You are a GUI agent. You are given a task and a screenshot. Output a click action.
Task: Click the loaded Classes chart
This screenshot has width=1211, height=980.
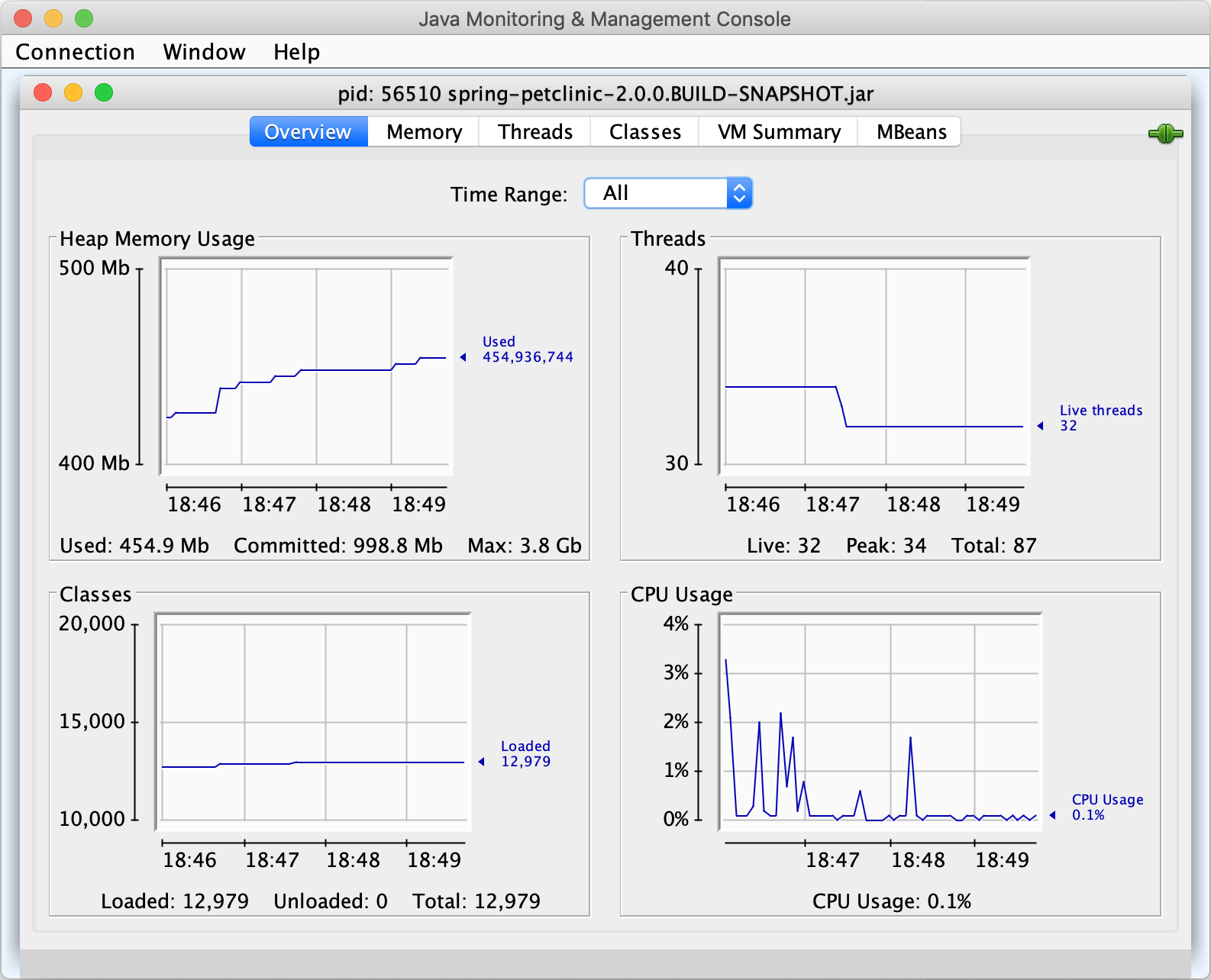click(x=313, y=721)
